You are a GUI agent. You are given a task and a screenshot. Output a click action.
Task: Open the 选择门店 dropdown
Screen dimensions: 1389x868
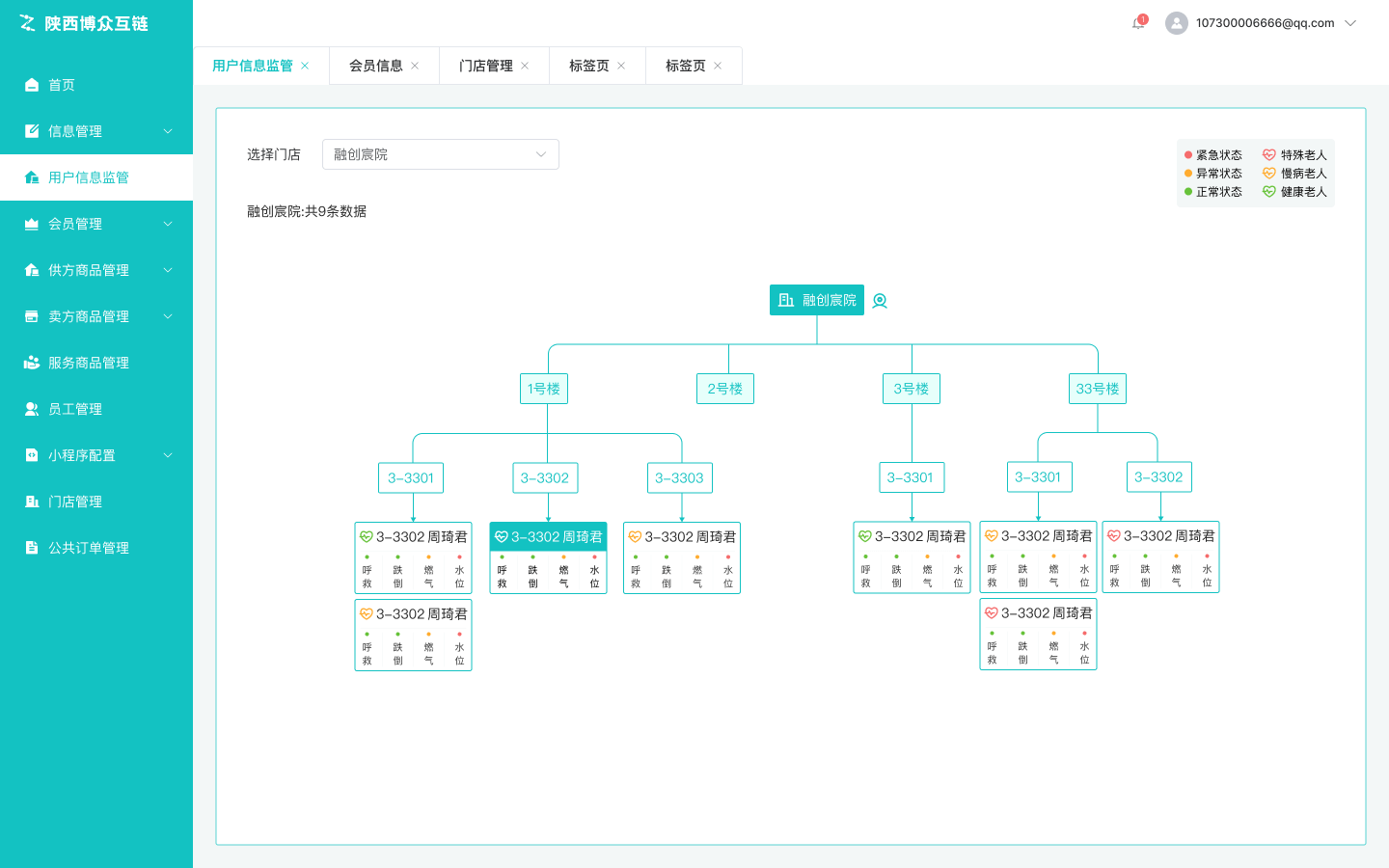(441, 154)
